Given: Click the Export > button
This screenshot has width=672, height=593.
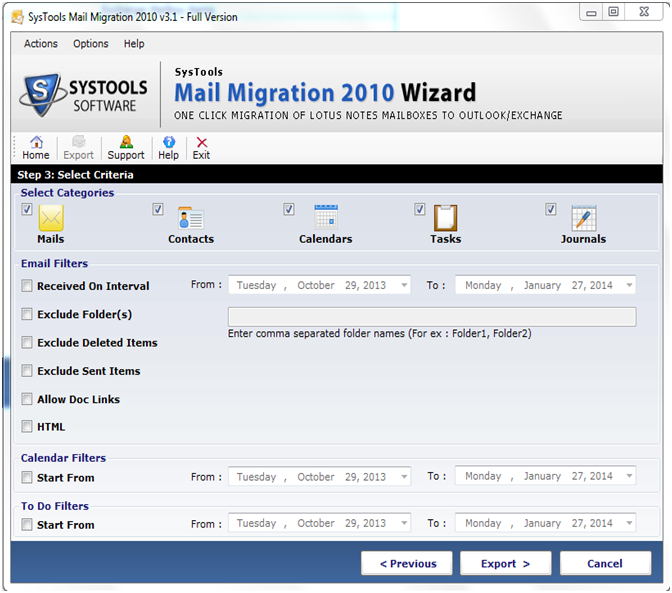Looking at the screenshot, I should tap(506, 563).
